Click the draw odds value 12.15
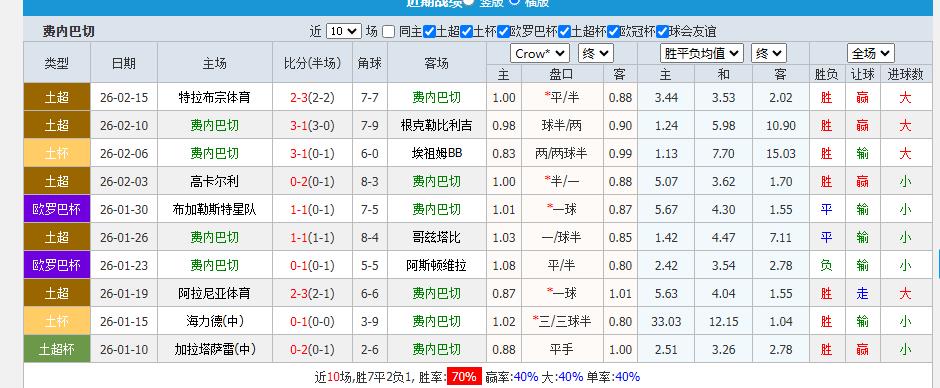 724,321
